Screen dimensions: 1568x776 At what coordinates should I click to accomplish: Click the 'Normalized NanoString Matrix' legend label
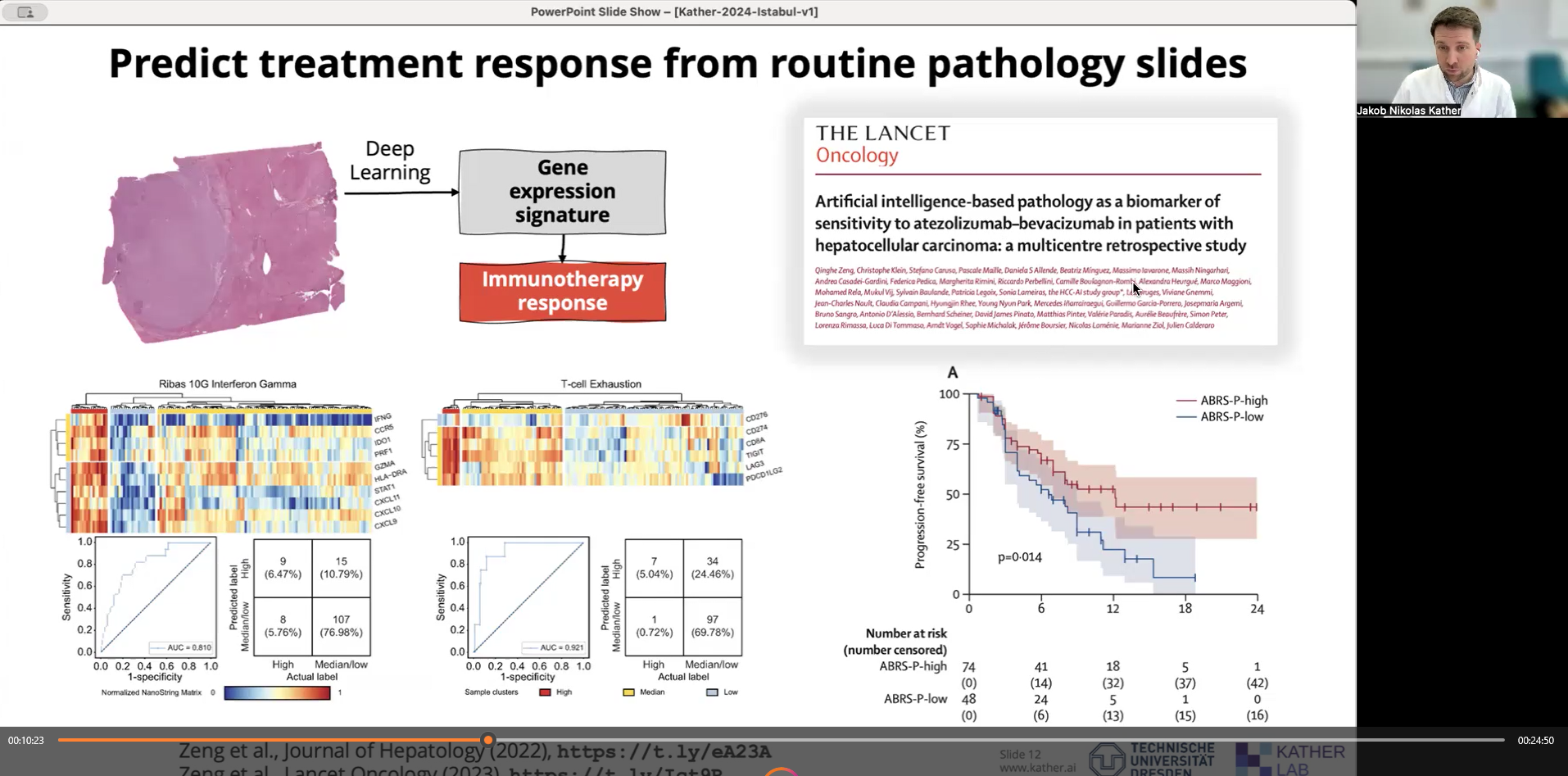(152, 692)
